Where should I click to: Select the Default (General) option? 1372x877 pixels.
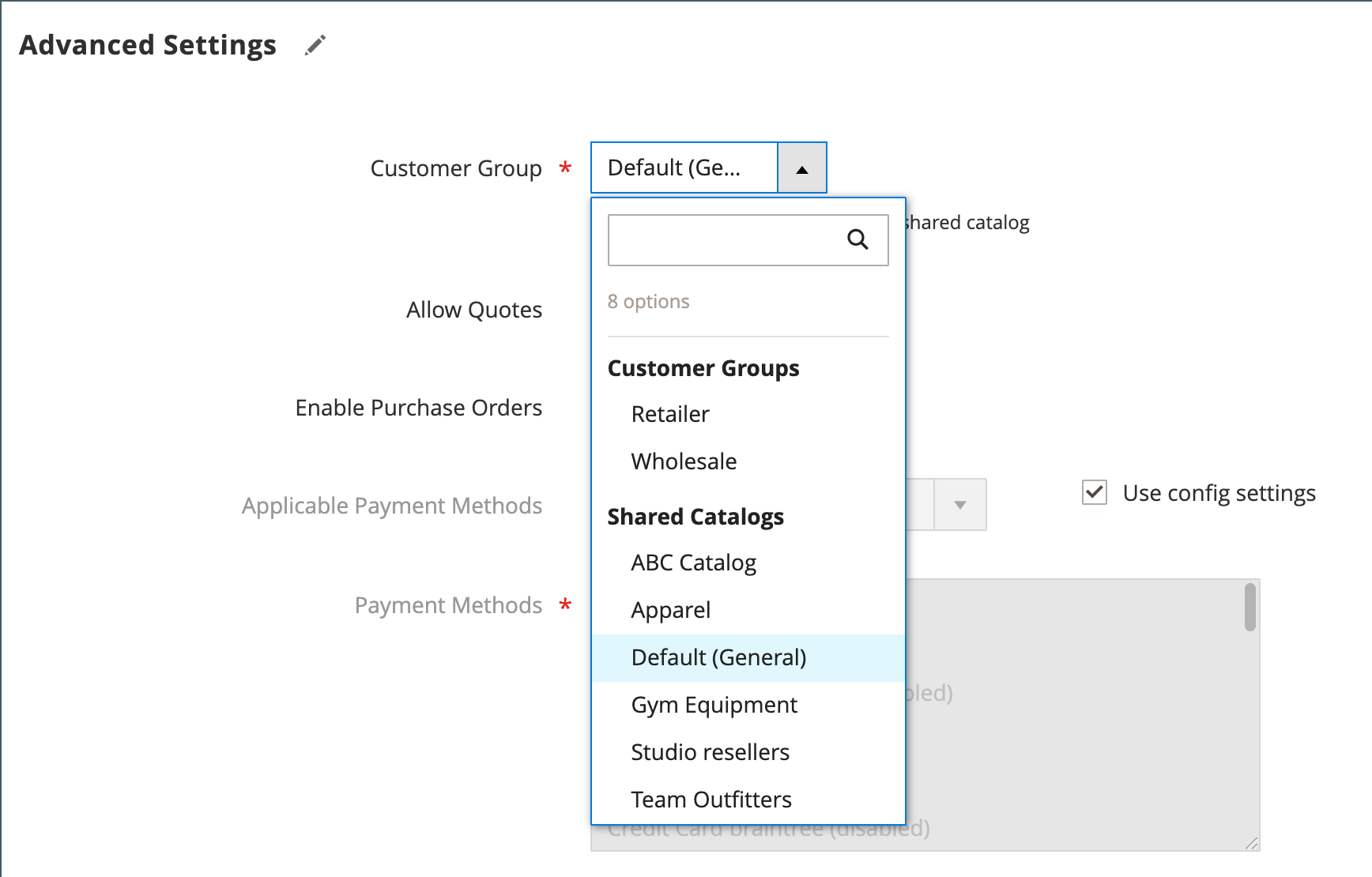[718, 657]
